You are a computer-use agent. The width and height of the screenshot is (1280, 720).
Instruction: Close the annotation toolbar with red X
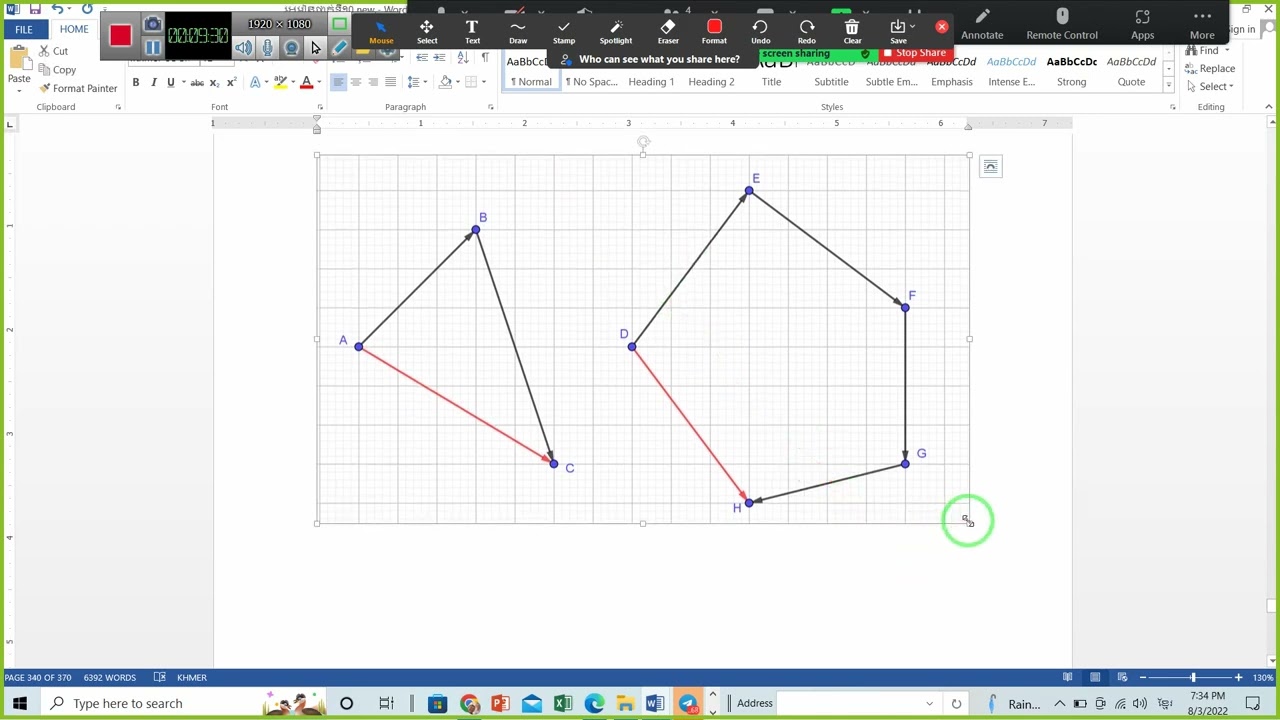coord(942,27)
